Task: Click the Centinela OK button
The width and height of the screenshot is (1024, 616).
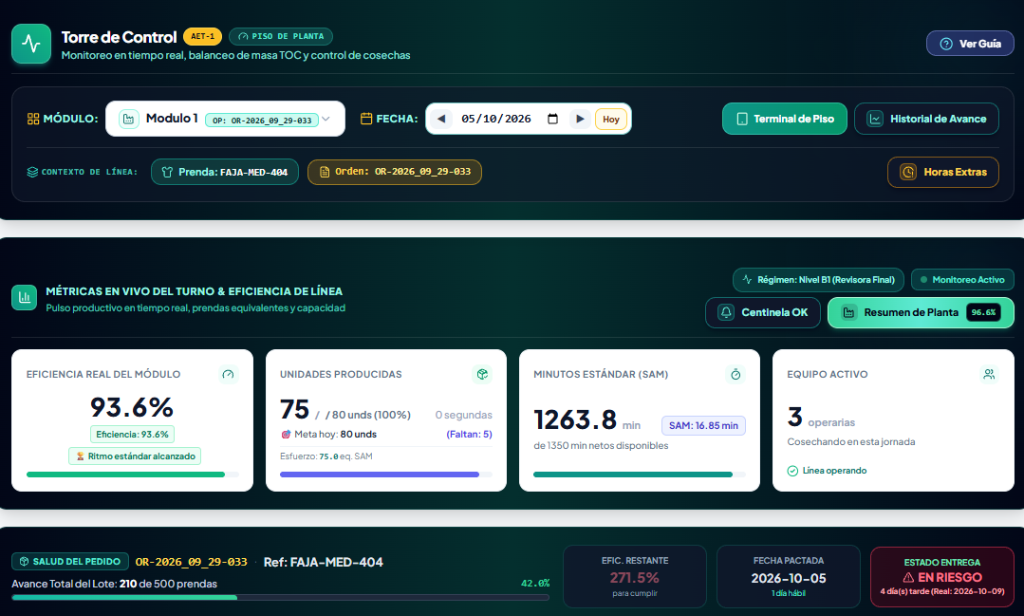Action: tap(763, 312)
